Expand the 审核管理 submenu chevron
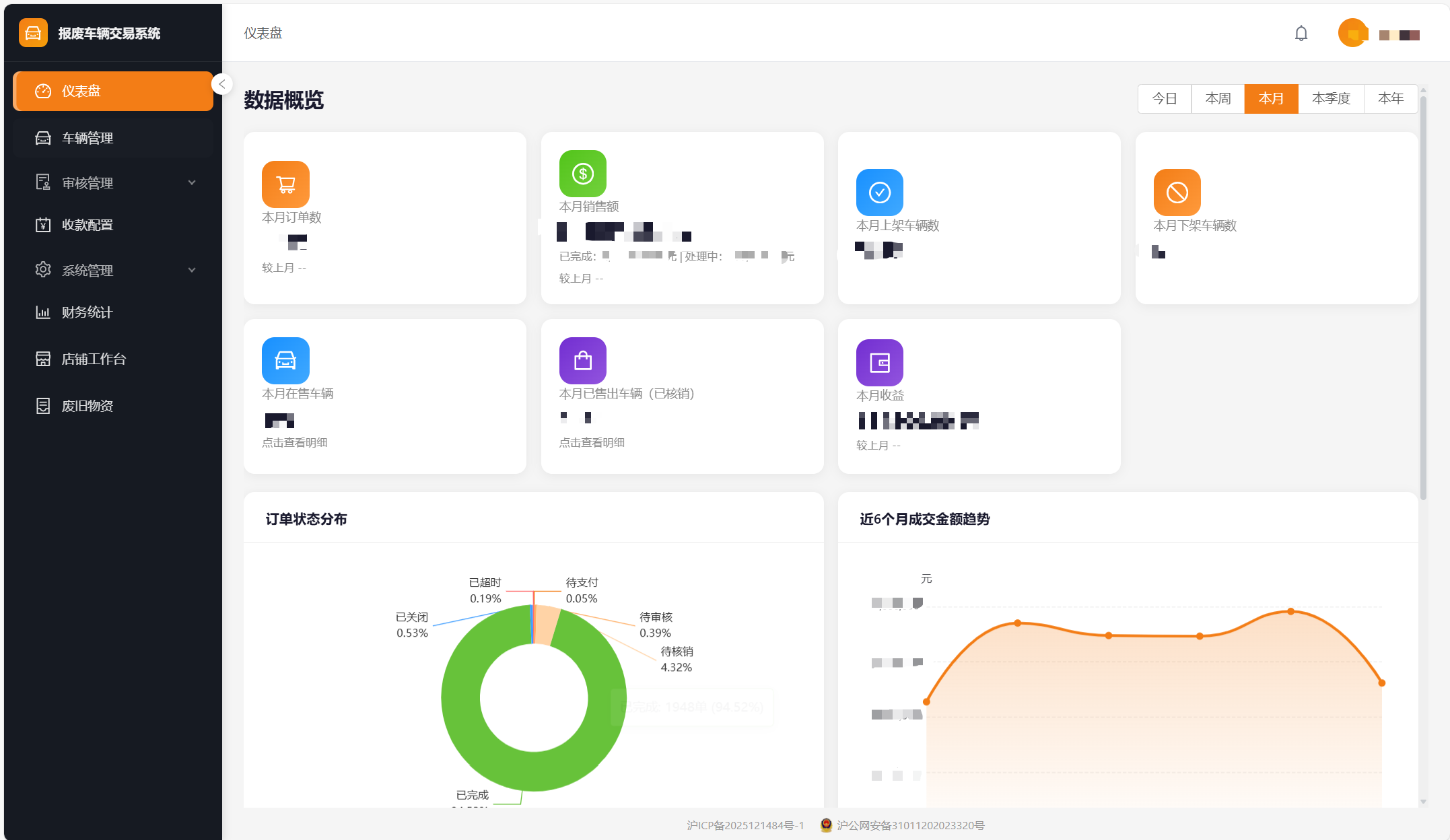1450x840 pixels. (x=192, y=182)
